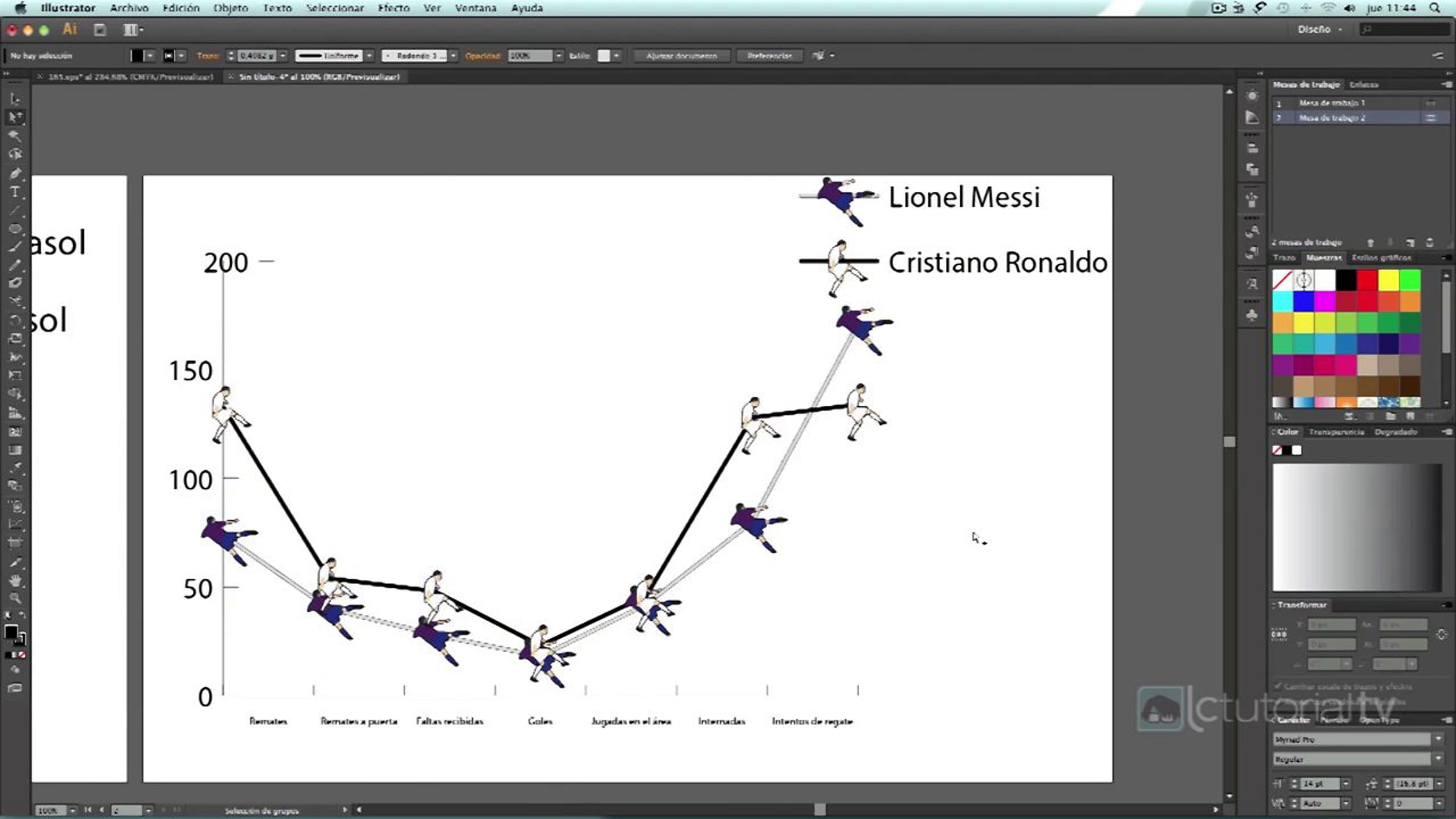Viewport: 1456px width, 819px height.
Task: Pick the red swatch in Muestras
Action: pyautogui.click(x=1367, y=280)
